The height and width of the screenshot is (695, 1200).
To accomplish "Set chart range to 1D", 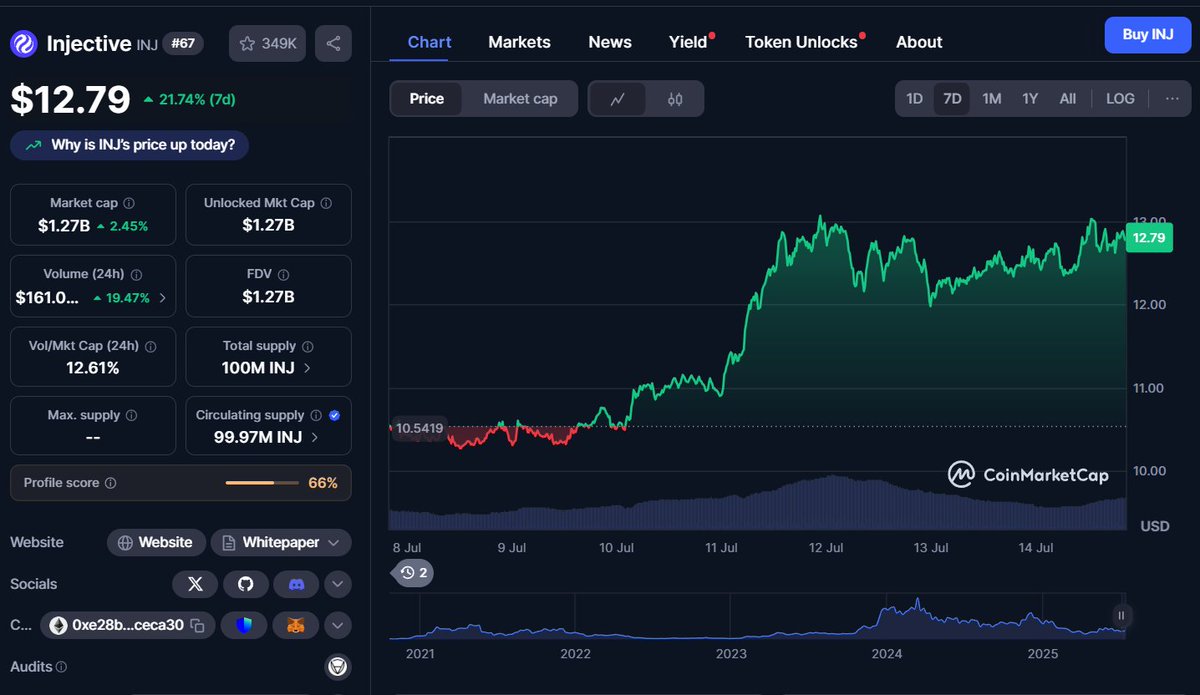I will pos(914,98).
